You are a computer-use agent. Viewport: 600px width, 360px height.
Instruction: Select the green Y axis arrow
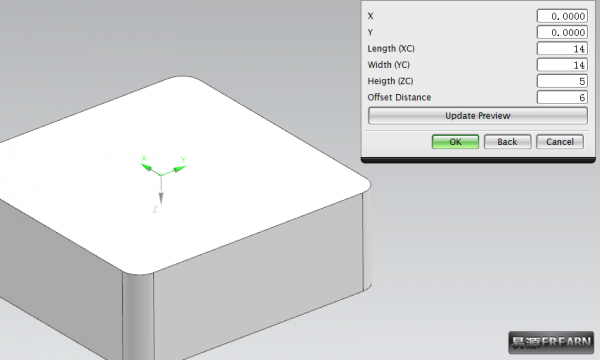point(179,169)
